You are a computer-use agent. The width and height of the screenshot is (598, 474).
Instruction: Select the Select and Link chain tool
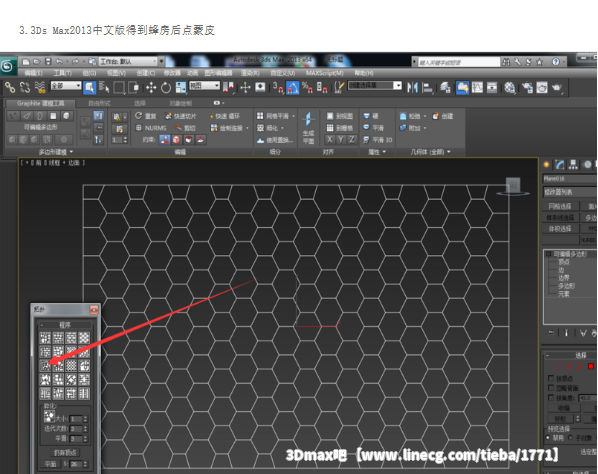coord(10,87)
